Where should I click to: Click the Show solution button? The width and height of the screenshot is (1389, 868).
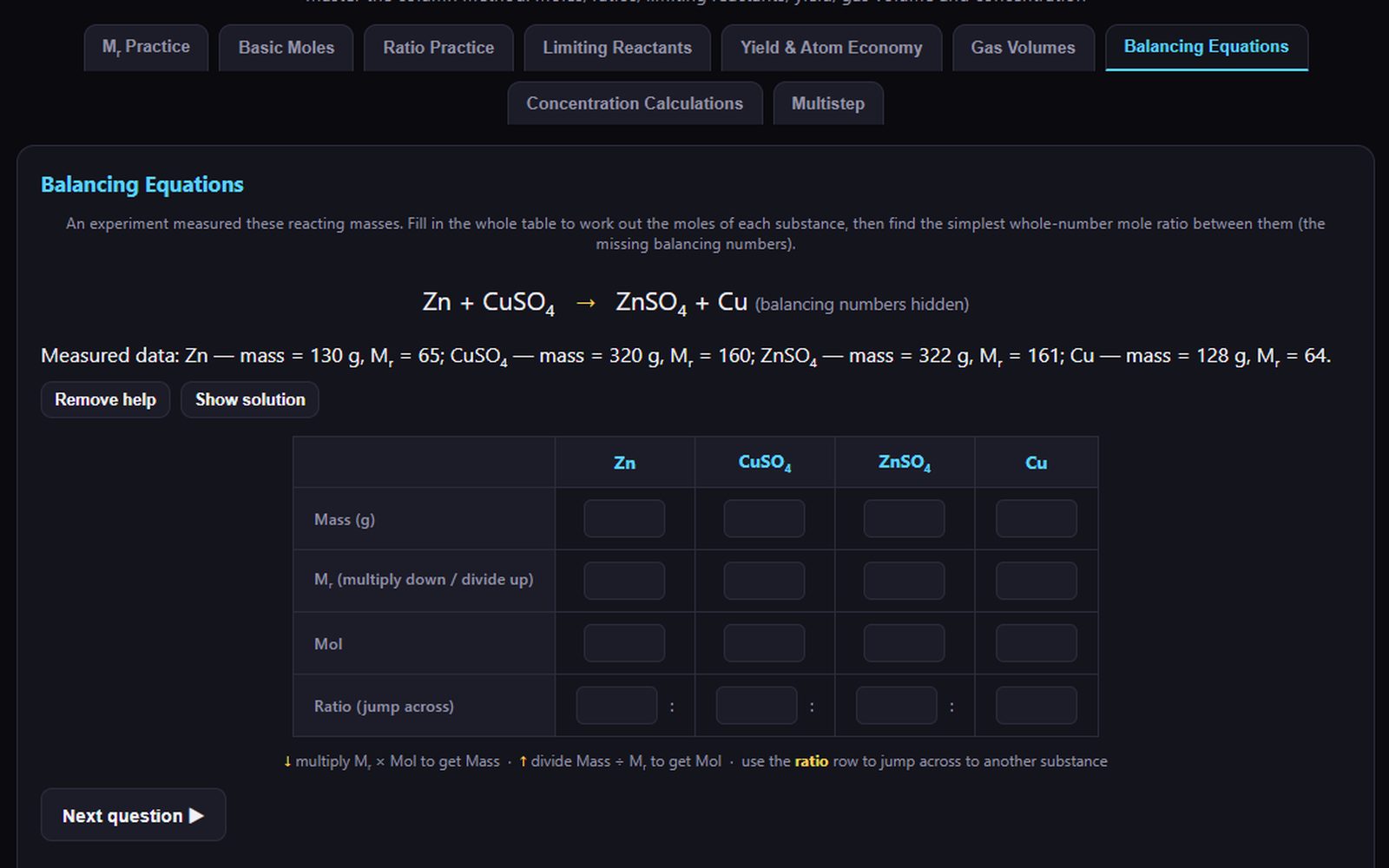point(250,400)
